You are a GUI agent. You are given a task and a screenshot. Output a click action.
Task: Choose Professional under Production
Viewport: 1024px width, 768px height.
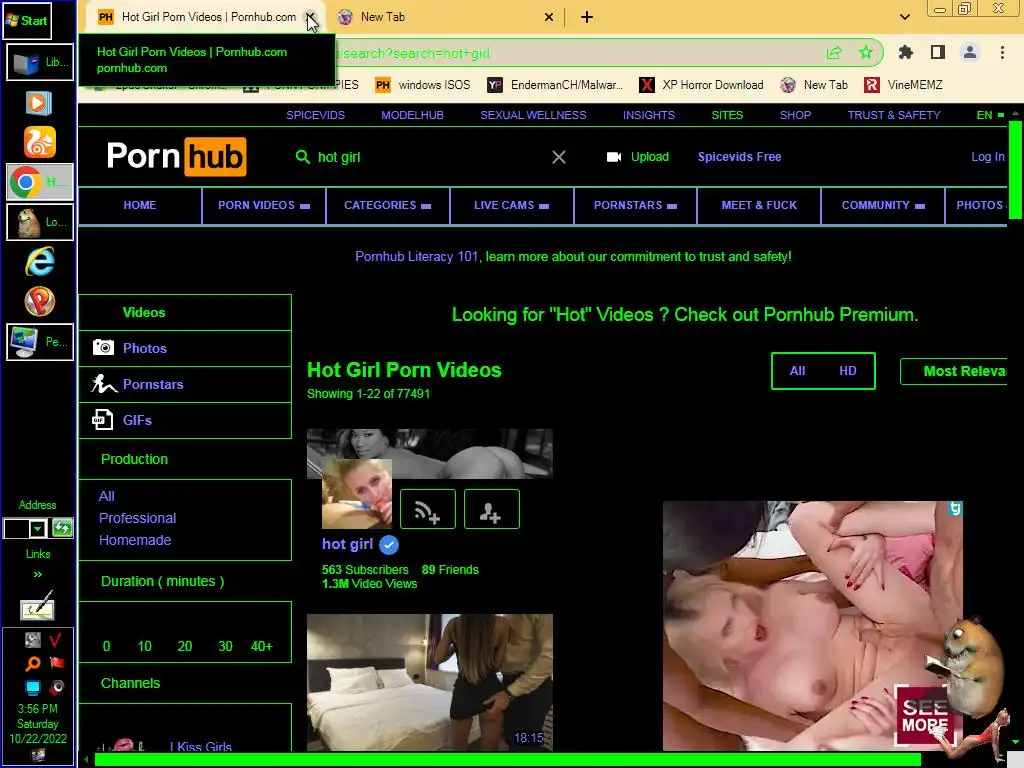click(x=137, y=518)
